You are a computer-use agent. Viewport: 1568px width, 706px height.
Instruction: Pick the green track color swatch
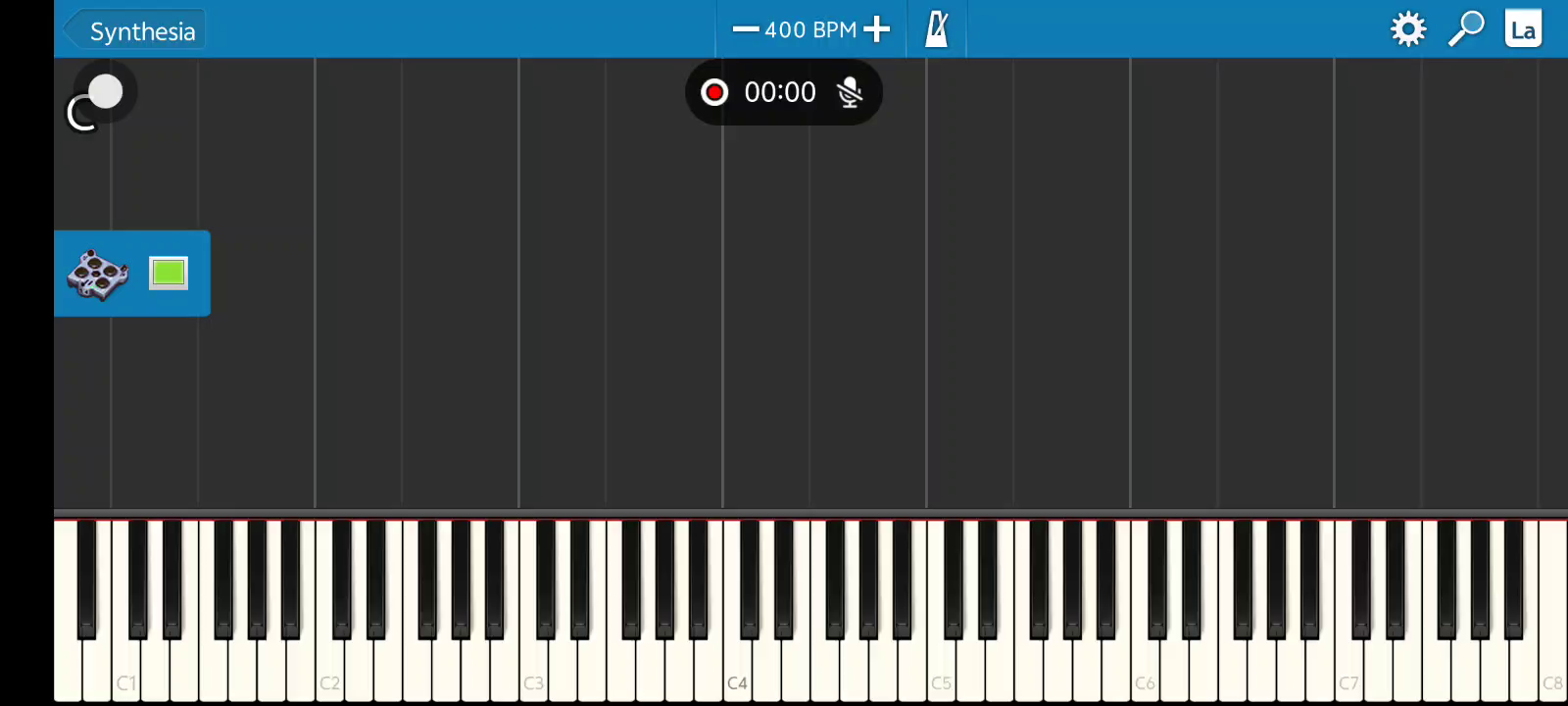coord(169,273)
